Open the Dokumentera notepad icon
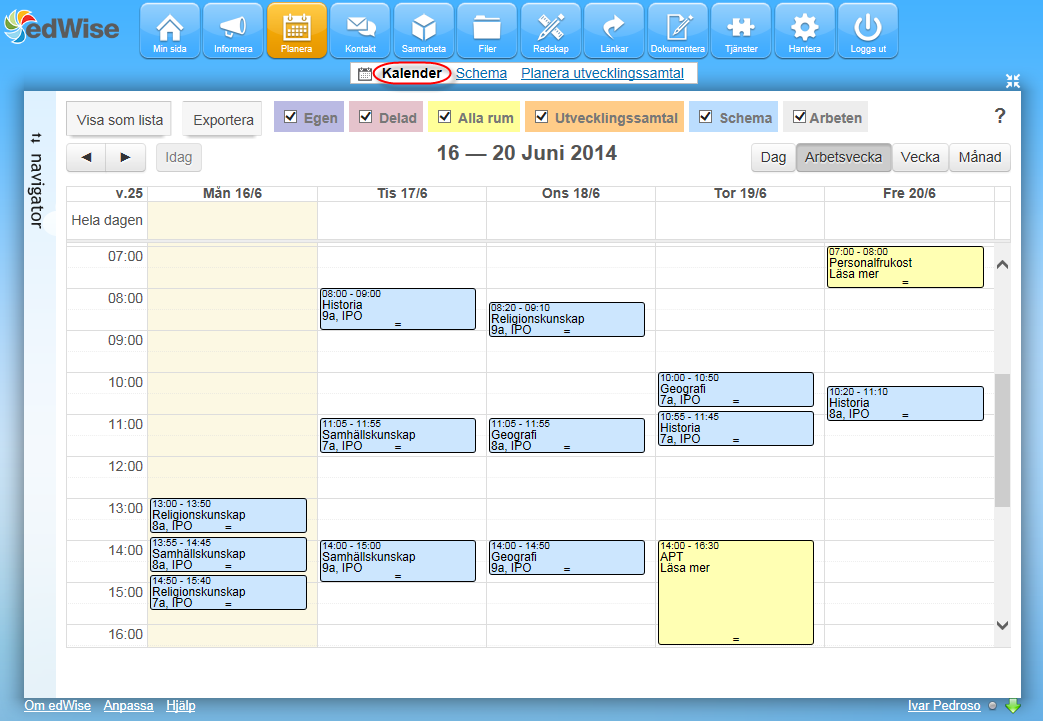This screenshot has height=721, width=1043. coord(678,31)
